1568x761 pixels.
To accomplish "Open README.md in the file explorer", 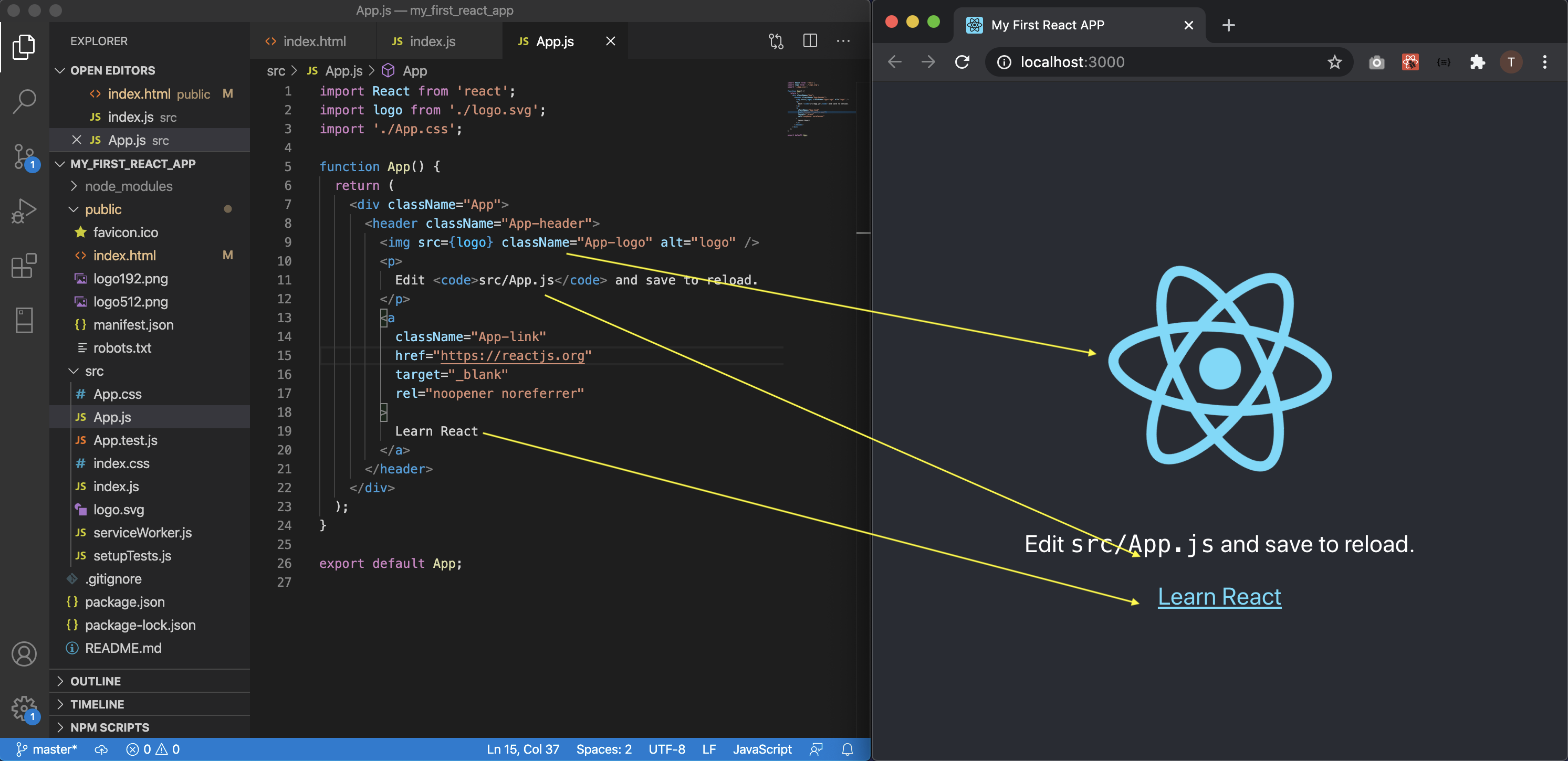I will click(123, 649).
